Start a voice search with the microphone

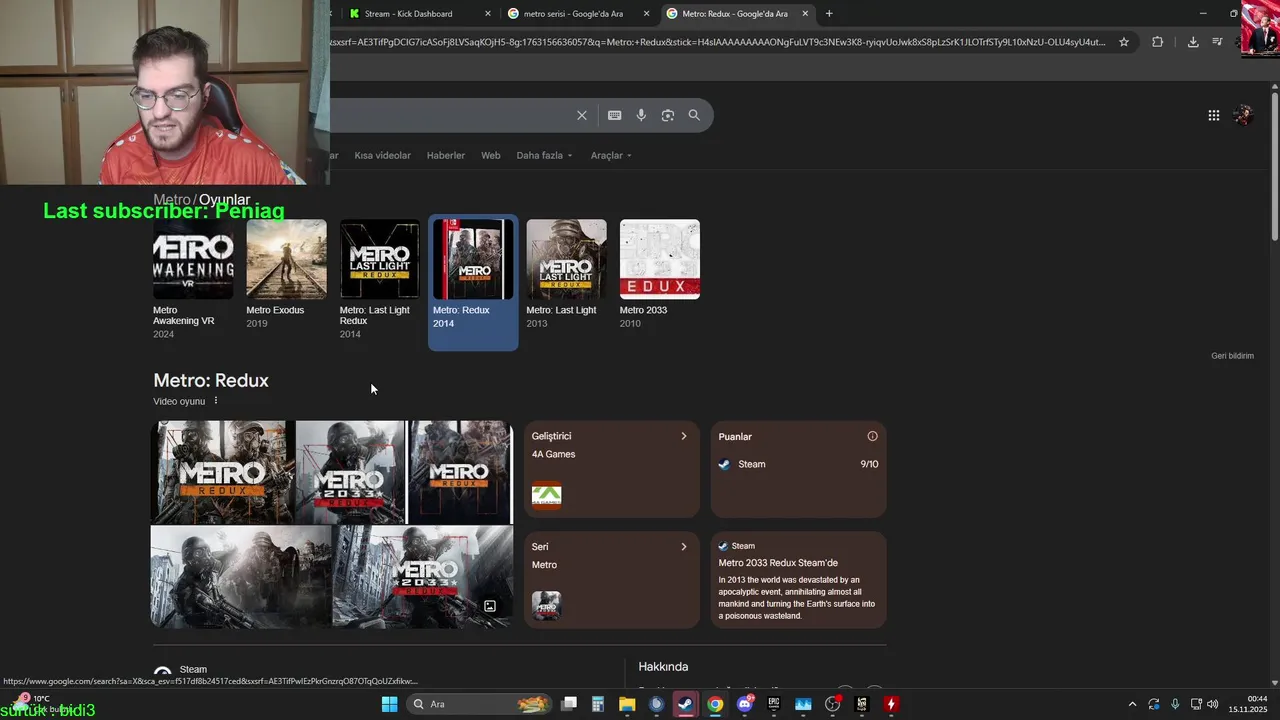pos(641,115)
